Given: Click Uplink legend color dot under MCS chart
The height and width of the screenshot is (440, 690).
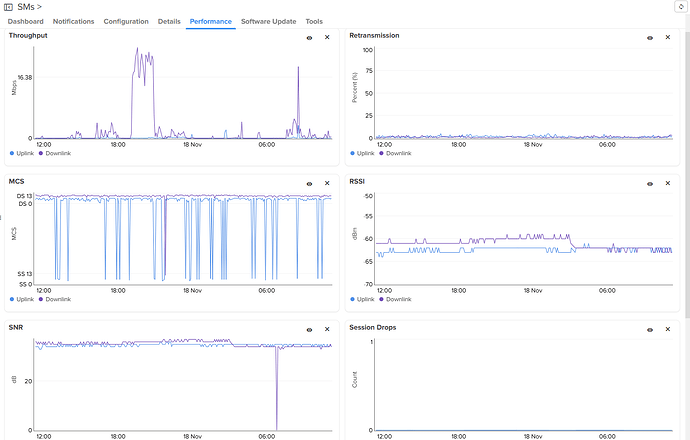Looking at the screenshot, I should click(x=11, y=299).
